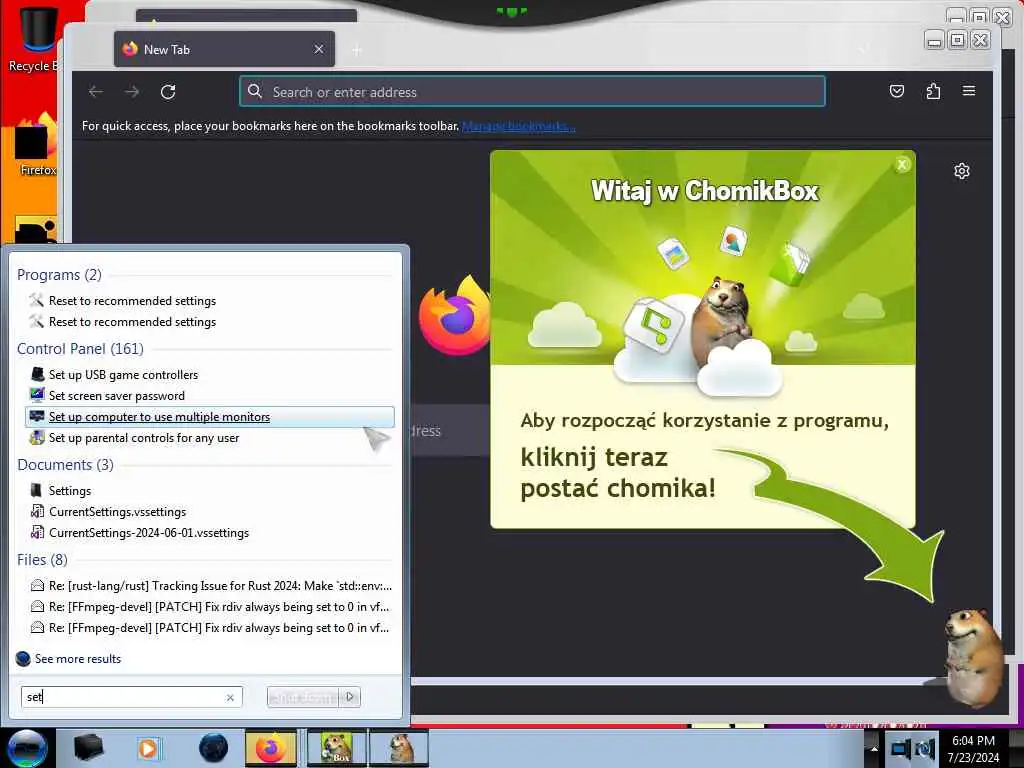Viewport: 1024px width, 768px height.
Task: Open the Firefox desktop icon
Action: [36, 146]
